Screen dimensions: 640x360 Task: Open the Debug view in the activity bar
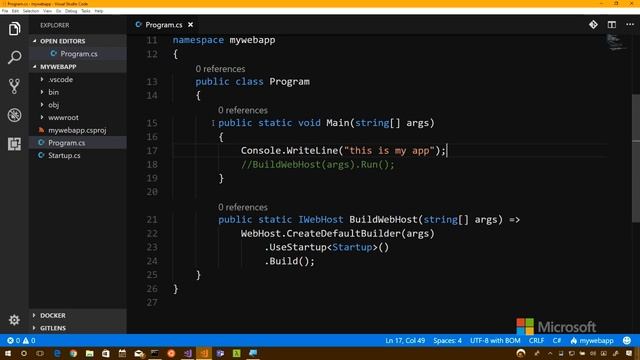coord(14,115)
